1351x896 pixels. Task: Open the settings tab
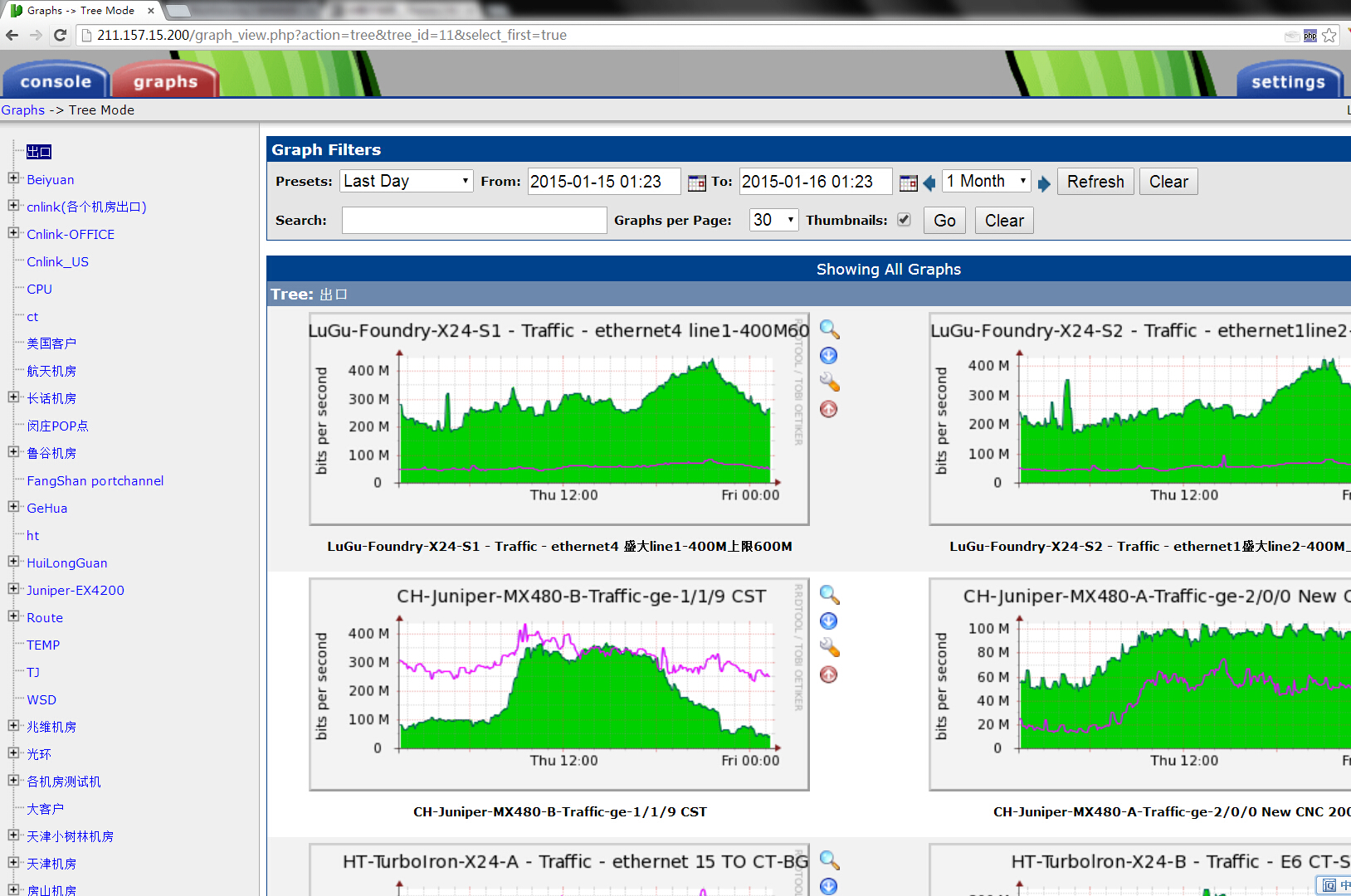click(x=1289, y=81)
